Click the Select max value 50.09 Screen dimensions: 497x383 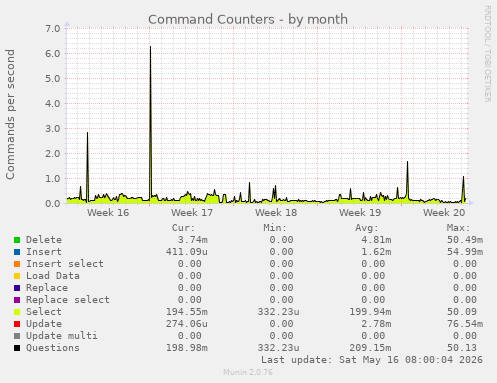[x=462, y=312]
